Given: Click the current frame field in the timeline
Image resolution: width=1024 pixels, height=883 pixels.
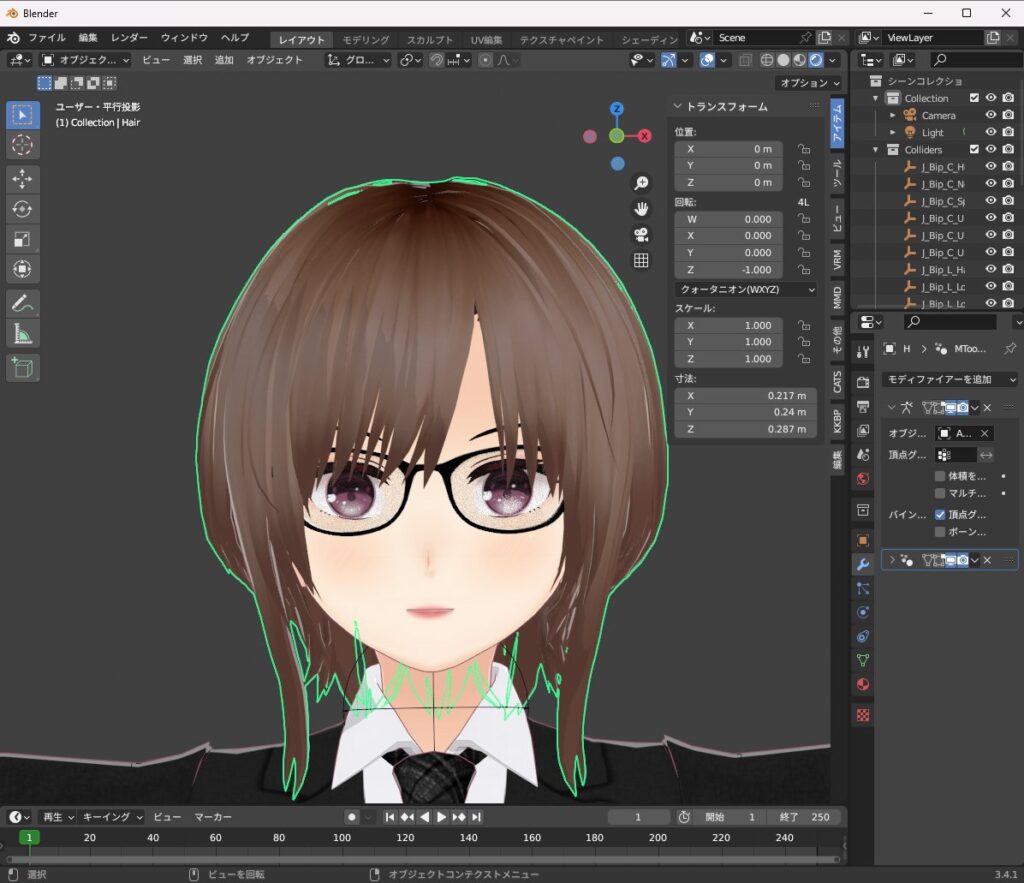Looking at the screenshot, I should [638, 817].
